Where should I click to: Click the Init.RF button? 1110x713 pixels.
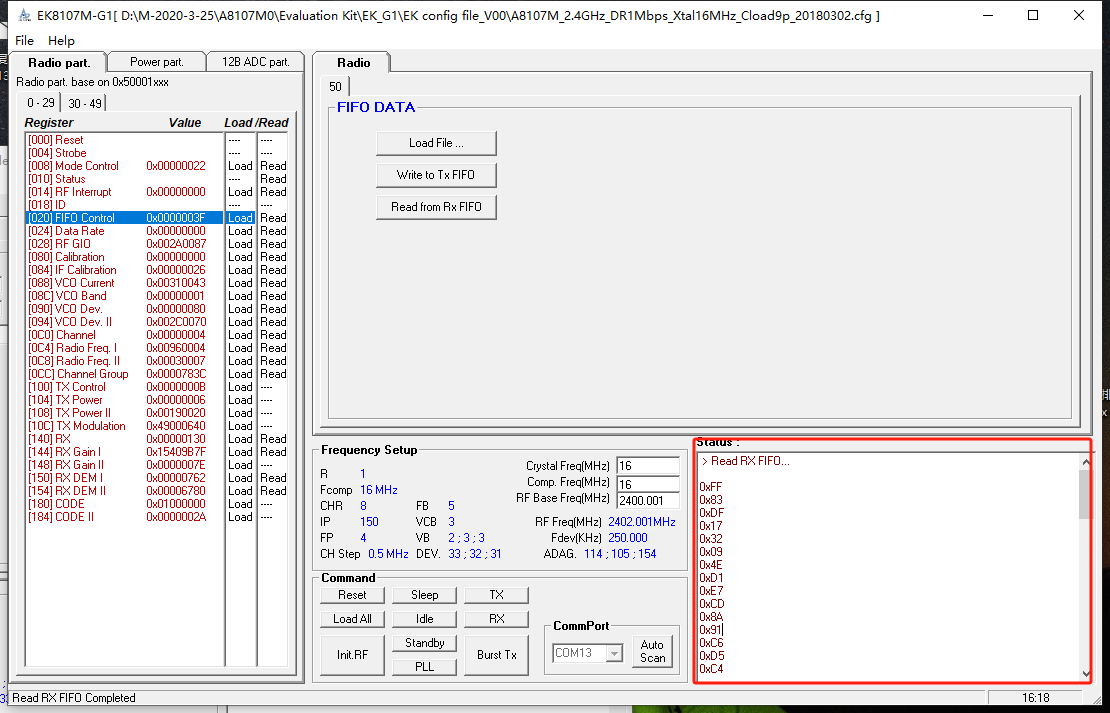[352, 655]
